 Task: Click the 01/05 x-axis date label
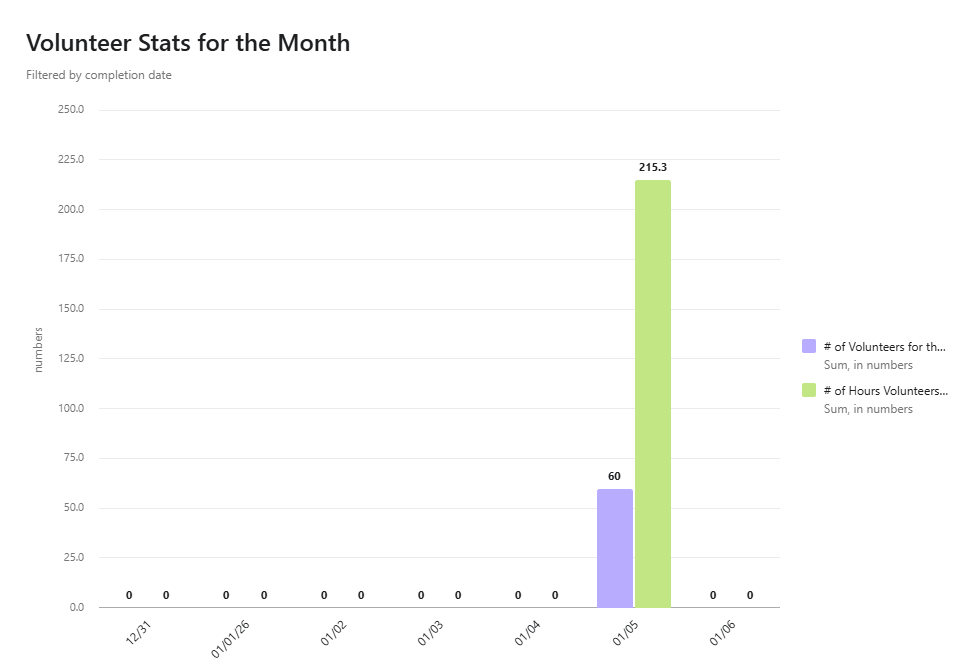click(625, 632)
